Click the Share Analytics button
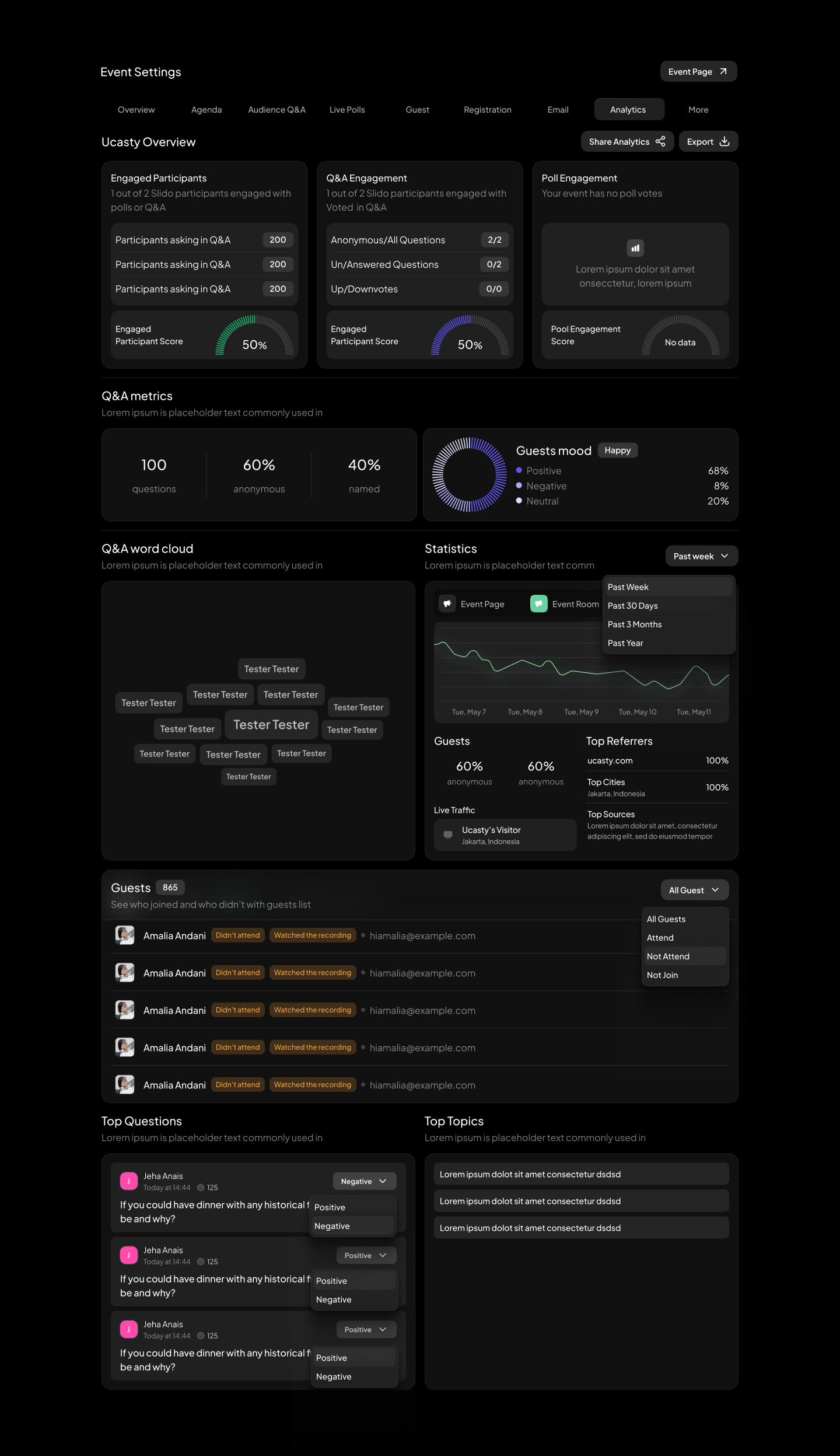 [627, 141]
